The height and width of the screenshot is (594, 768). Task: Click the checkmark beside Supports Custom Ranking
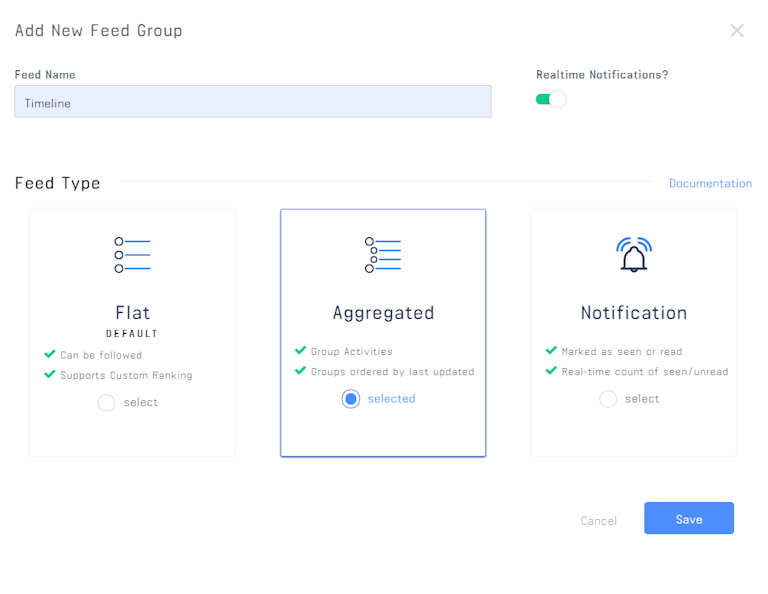(x=50, y=375)
